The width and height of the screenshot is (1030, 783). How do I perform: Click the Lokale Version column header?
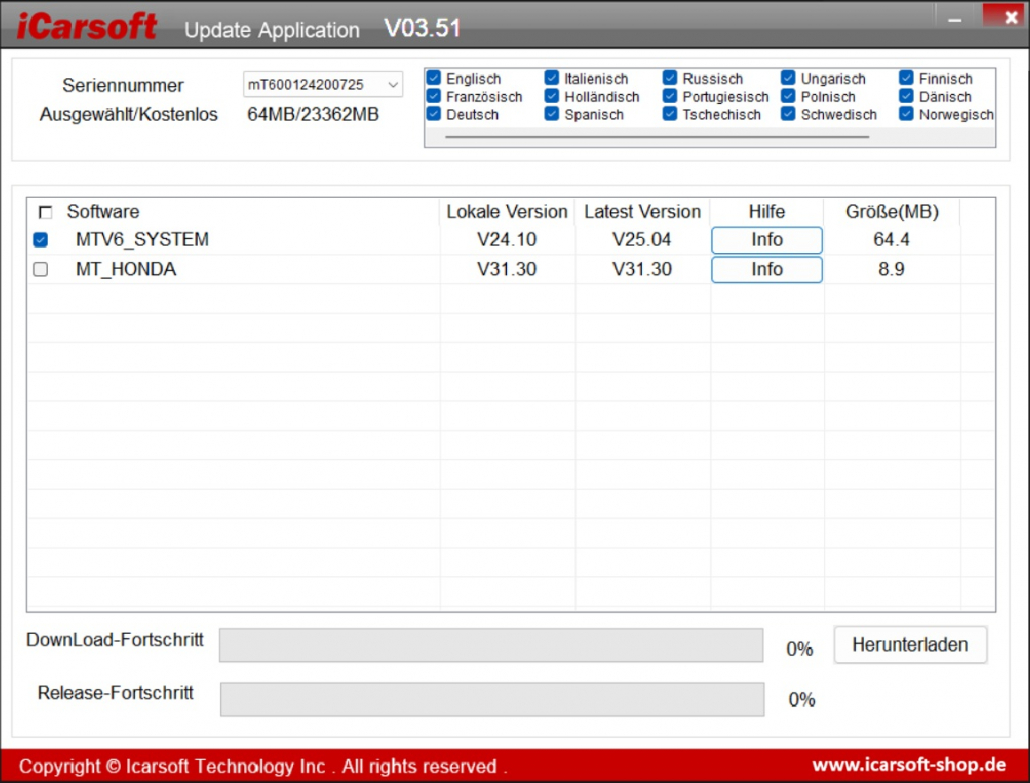(x=507, y=212)
